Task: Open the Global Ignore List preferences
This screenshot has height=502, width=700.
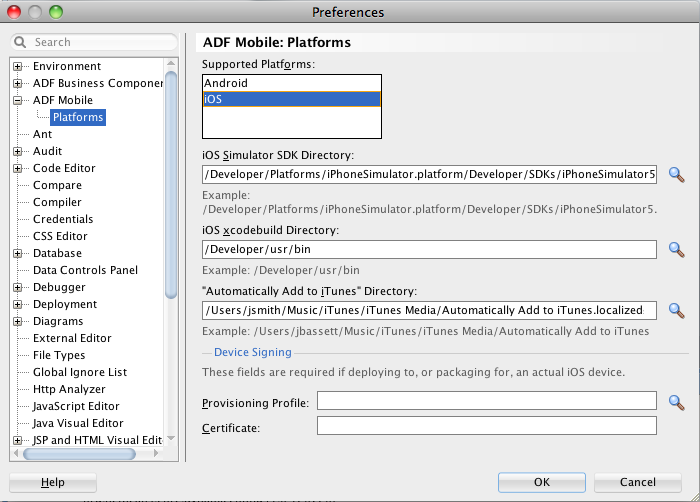Action: (x=80, y=372)
